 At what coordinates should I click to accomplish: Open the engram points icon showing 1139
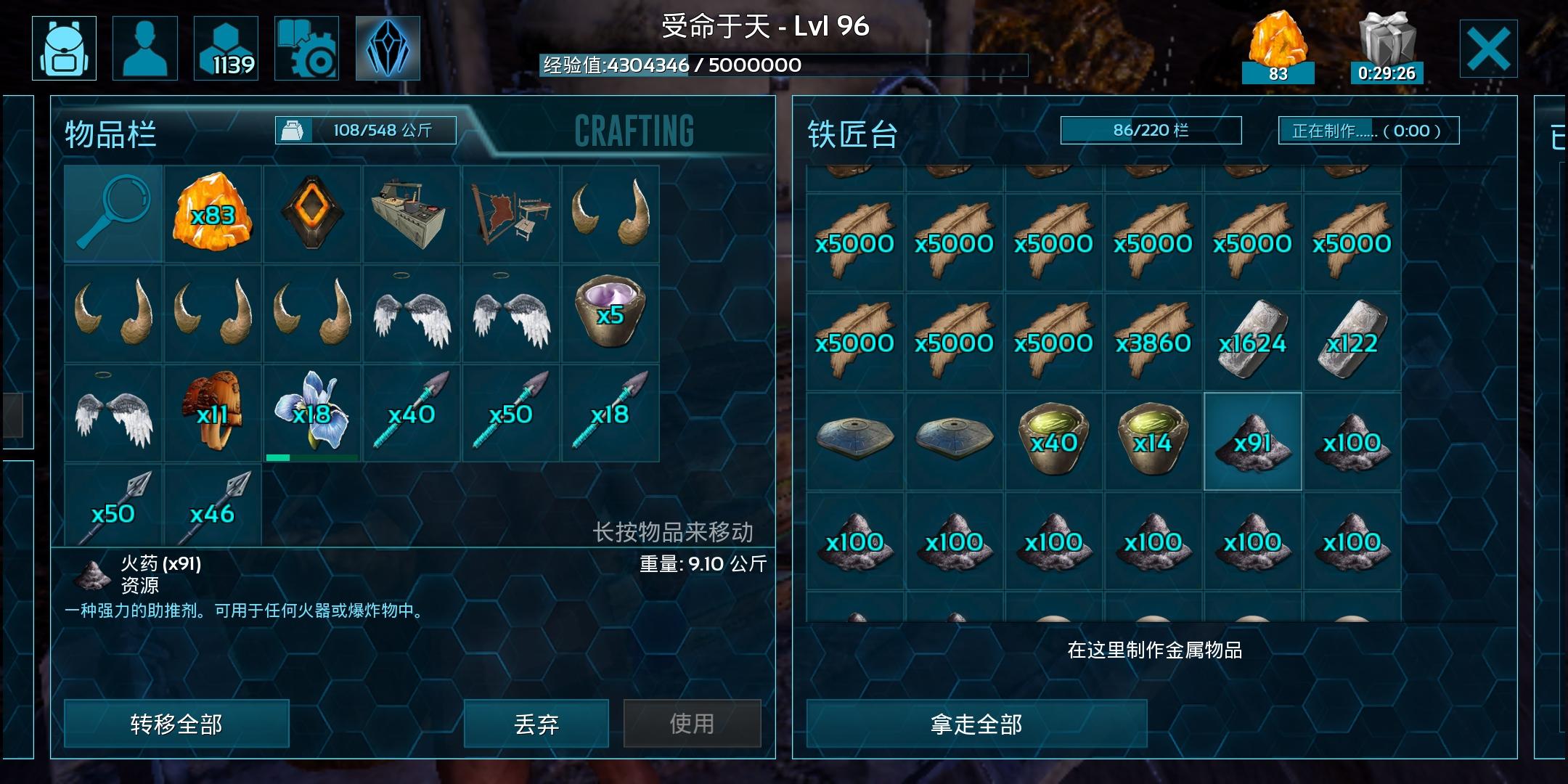click(226, 48)
